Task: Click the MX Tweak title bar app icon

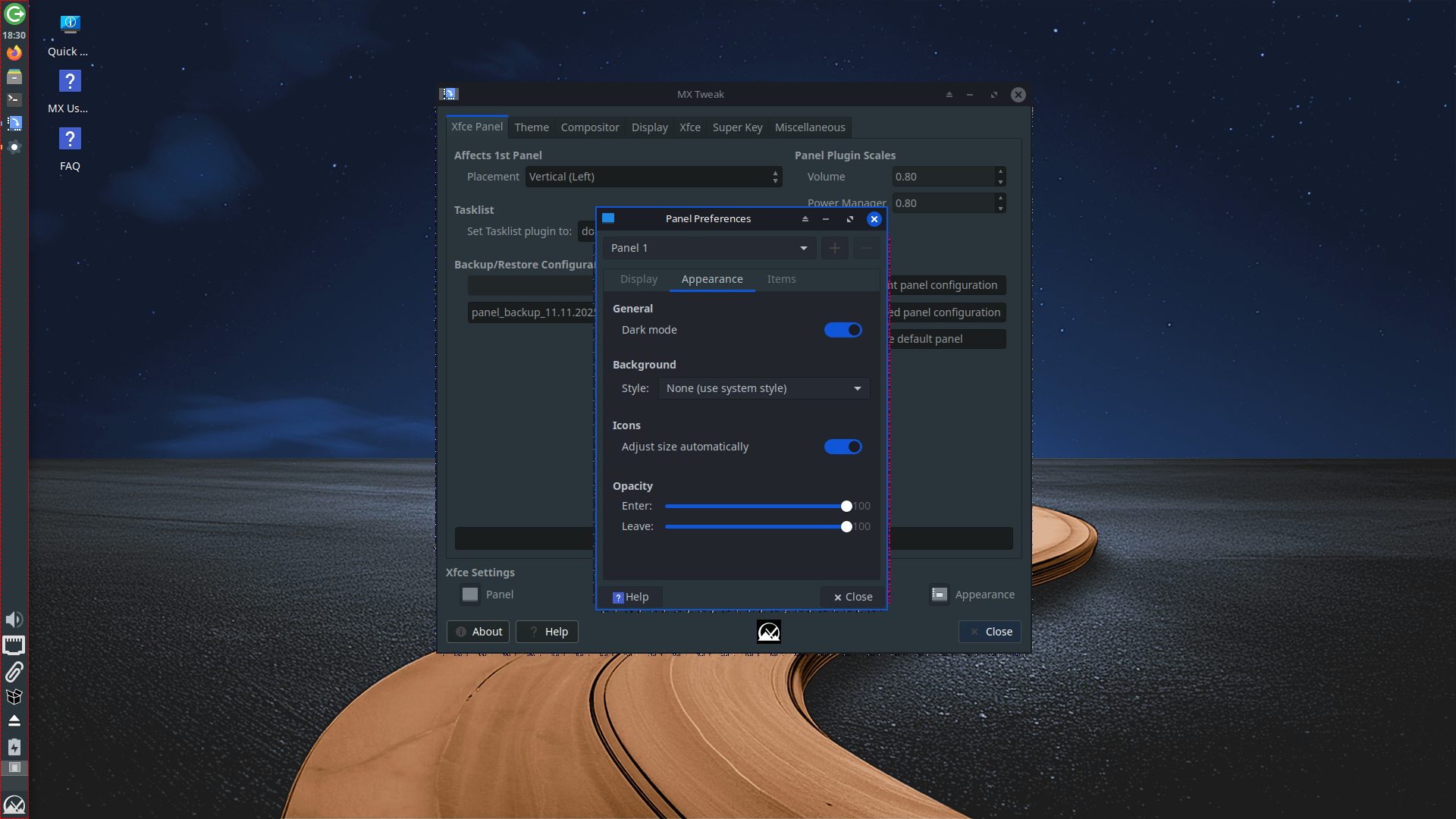Action: (449, 94)
